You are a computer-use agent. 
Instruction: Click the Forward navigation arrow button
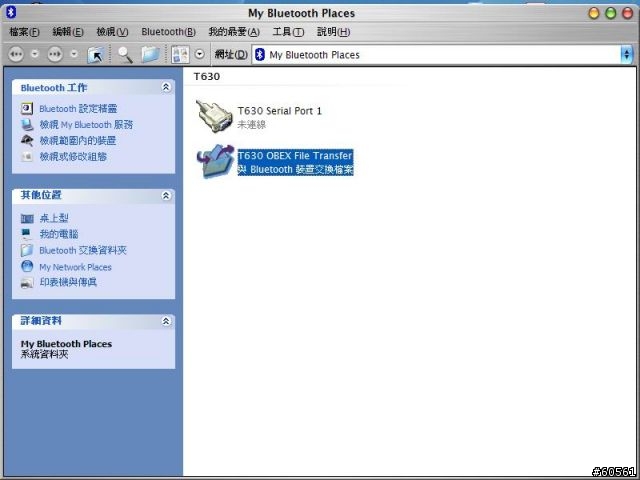[x=55, y=54]
